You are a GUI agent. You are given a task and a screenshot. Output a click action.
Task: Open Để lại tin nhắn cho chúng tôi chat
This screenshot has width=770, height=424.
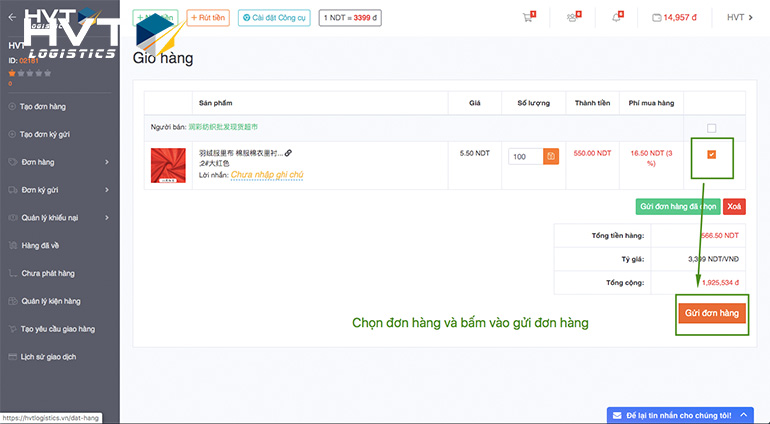click(680, 415)
